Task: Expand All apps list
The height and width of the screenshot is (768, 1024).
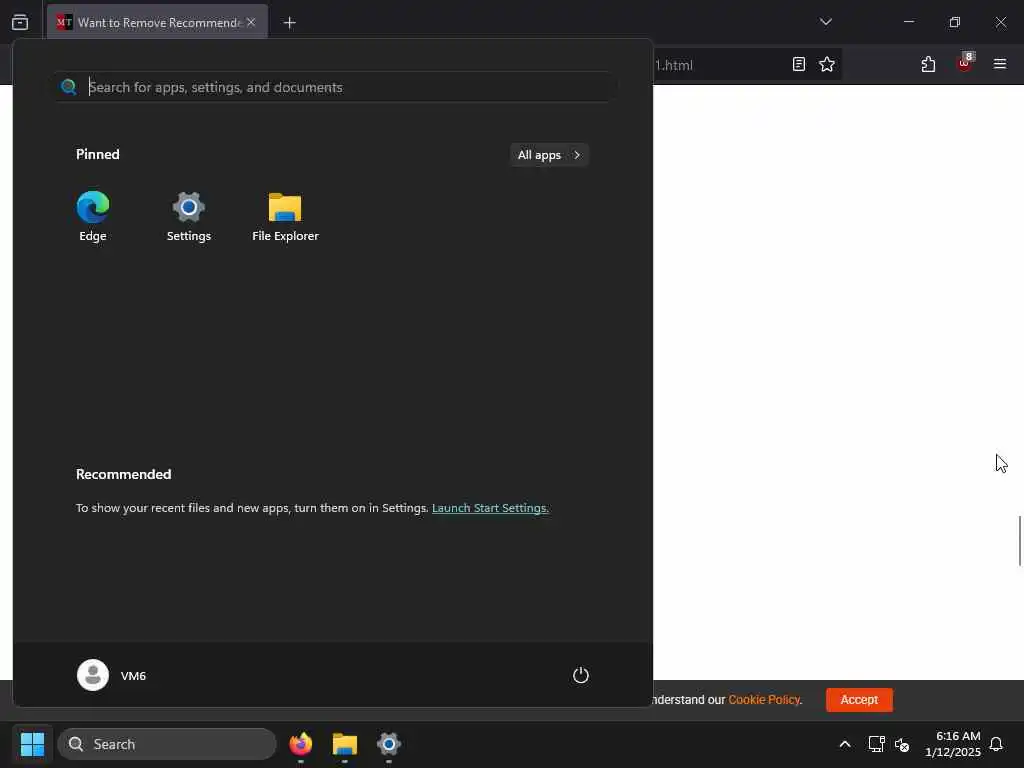Action: [549, 155]
